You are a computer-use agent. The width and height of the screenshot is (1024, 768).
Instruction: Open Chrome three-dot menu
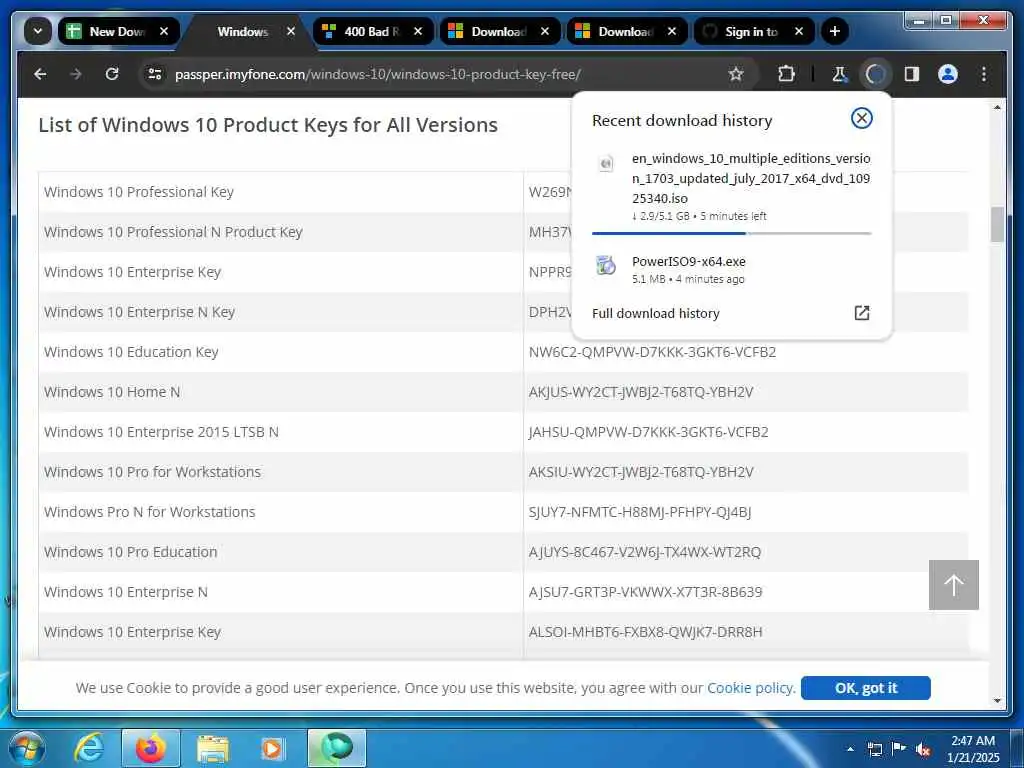[x=984, y=74]
